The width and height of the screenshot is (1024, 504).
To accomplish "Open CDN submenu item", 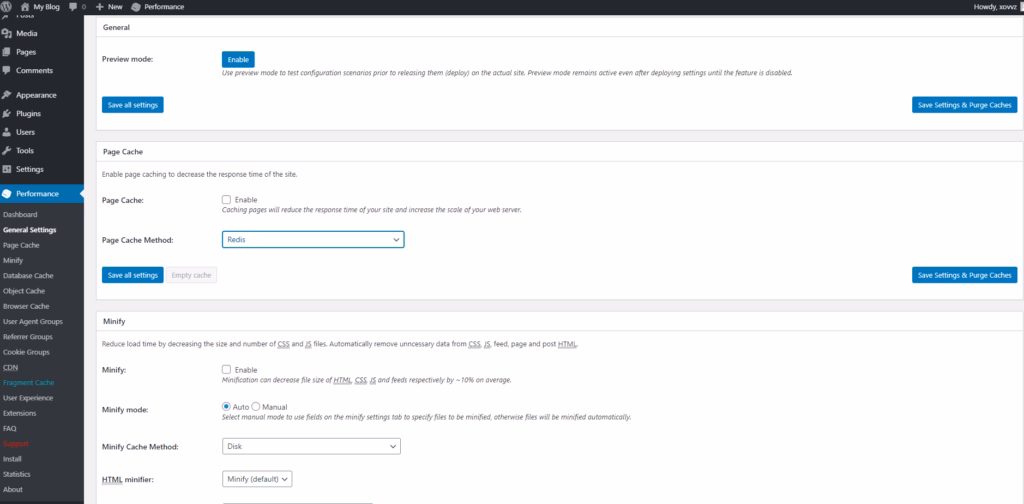I will pyautogui.click(x=10, y=368).
